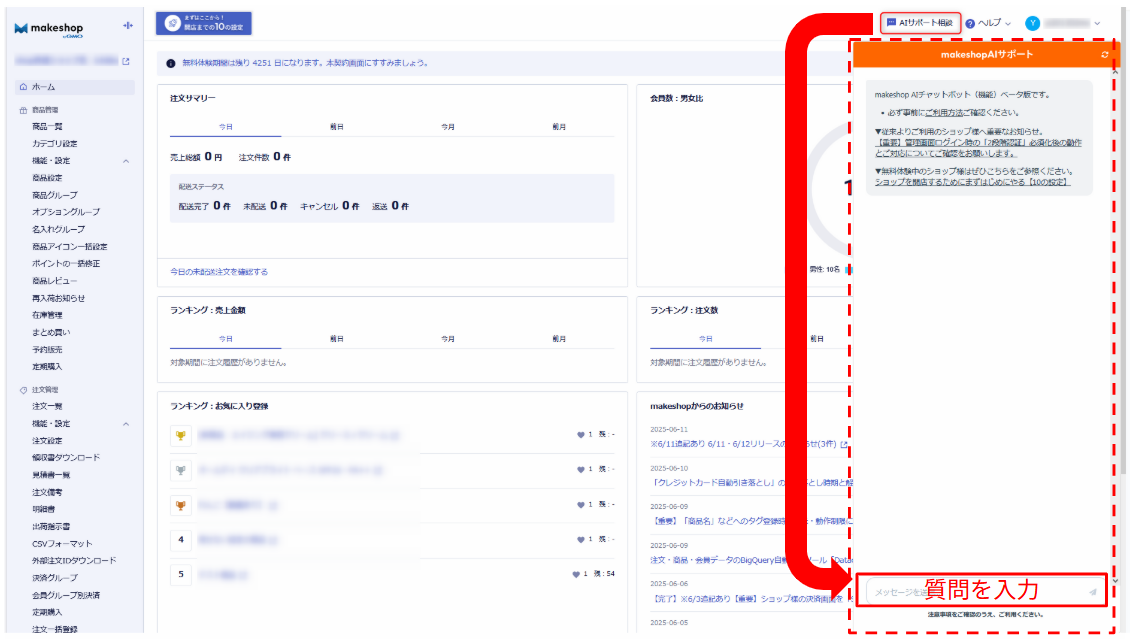
Task: Open 商品一覧 in the sidebar
Action: pos(47,127)
